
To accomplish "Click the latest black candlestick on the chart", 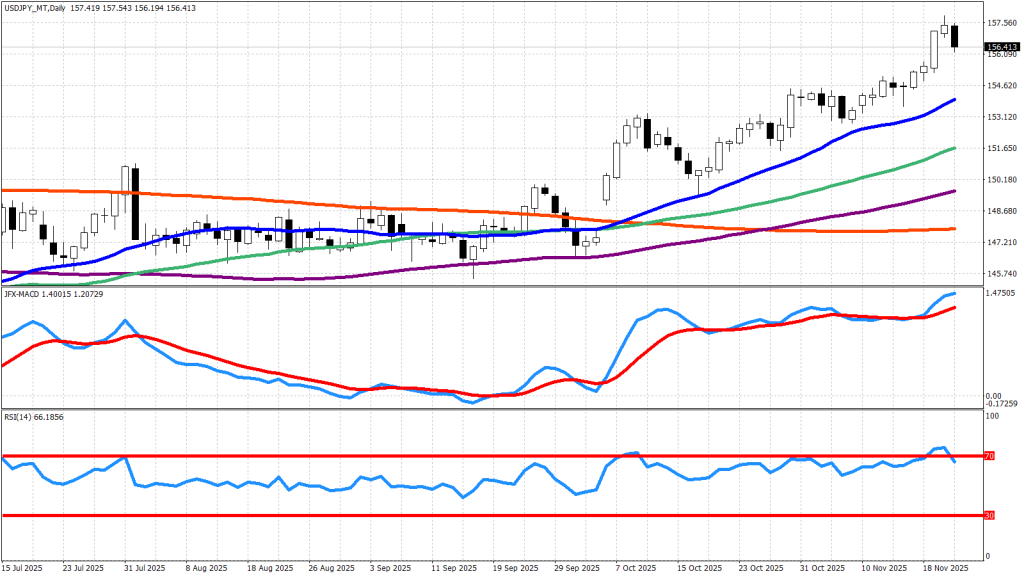I will pyautogui.click(x=955, y=36).
